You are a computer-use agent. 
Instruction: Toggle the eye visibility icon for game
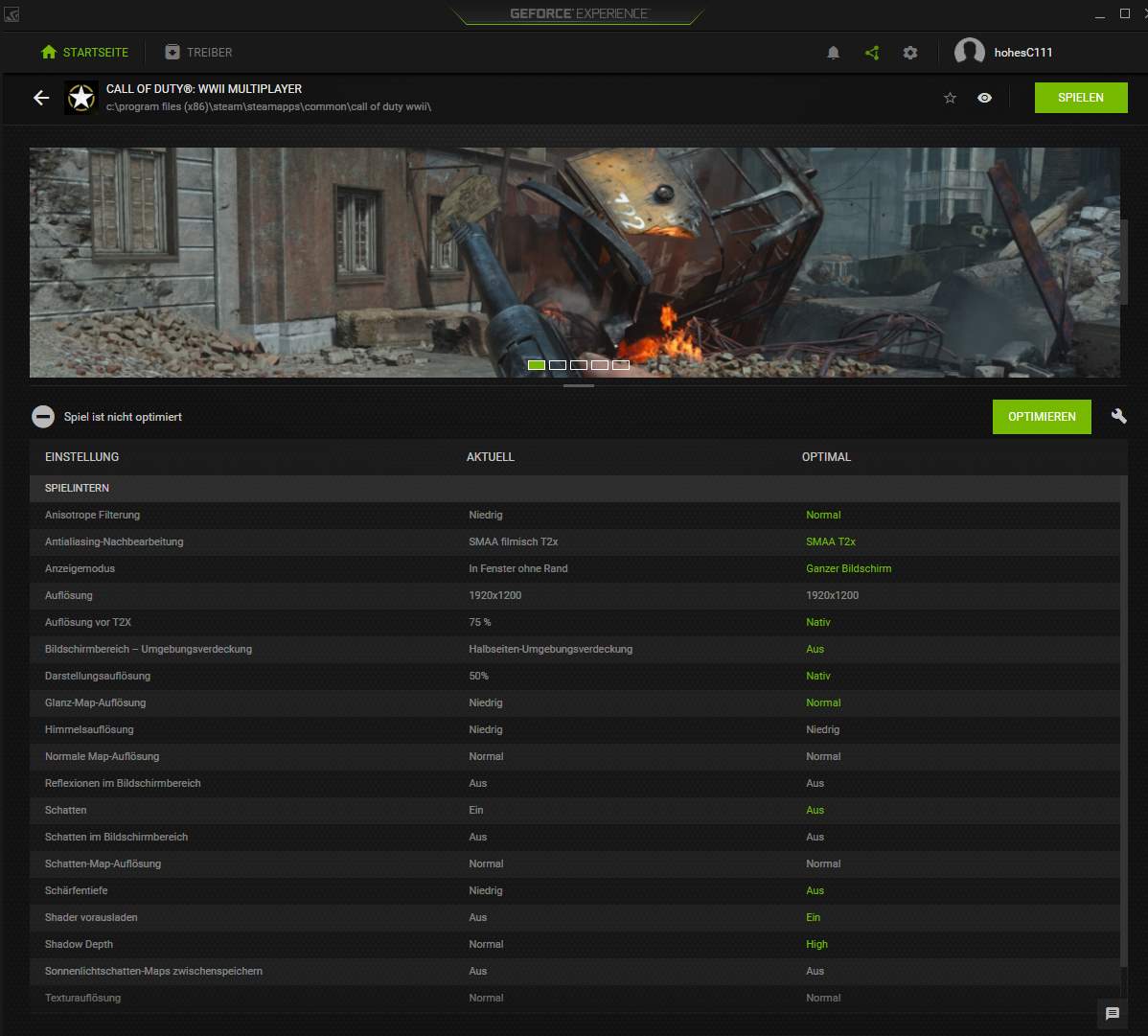985,98
